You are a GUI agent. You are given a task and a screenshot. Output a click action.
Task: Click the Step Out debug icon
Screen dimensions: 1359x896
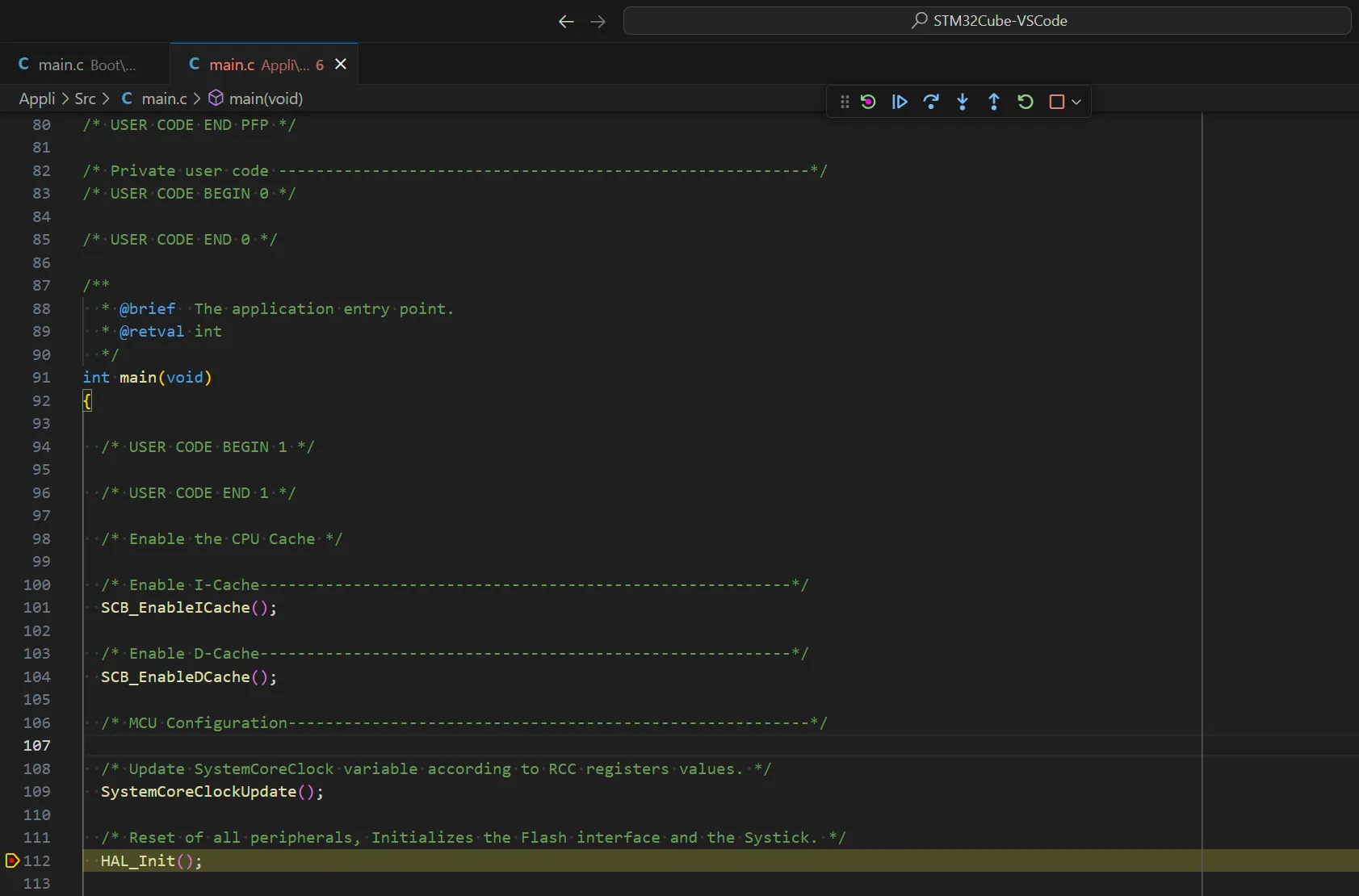pyautogui.click(x=993, y=102)
